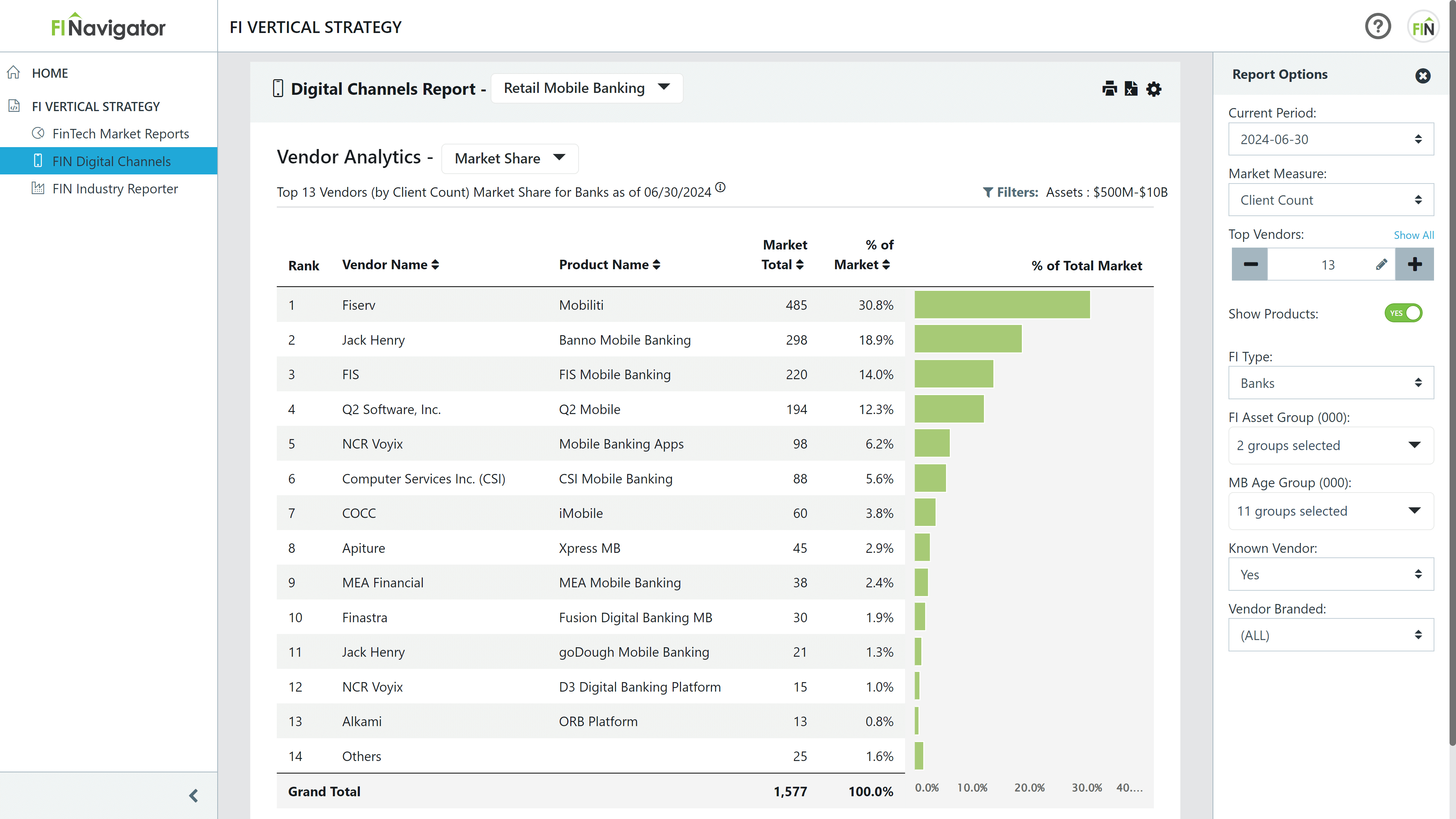Open Retail Mobile Banking dropdown
Image resolution: width=1456 pixels, height=819 pixels.
[587, 88]
